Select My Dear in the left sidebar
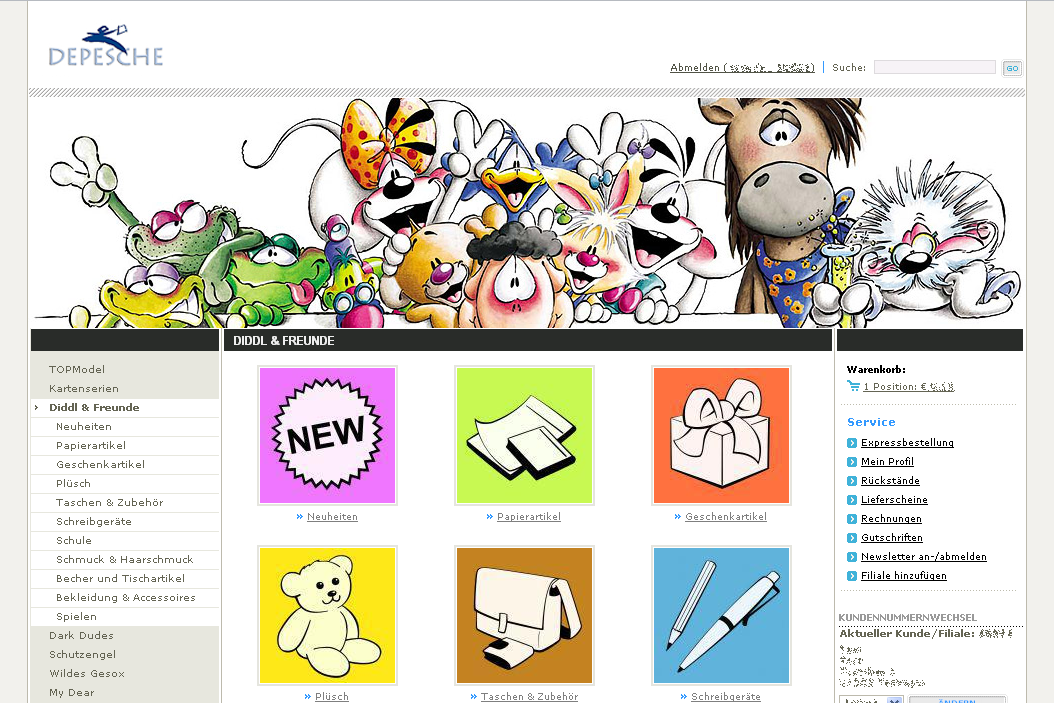The width and height of the screenshot is (1054, 703). (x=72, y=692)
